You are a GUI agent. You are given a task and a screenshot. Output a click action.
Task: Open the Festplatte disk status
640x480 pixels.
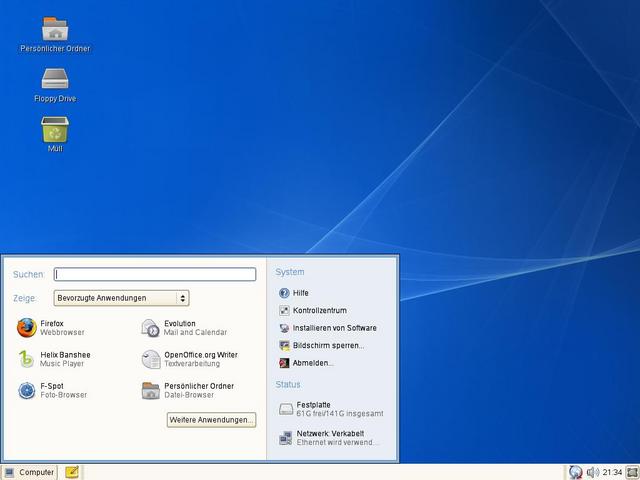(x=329, y=408)
